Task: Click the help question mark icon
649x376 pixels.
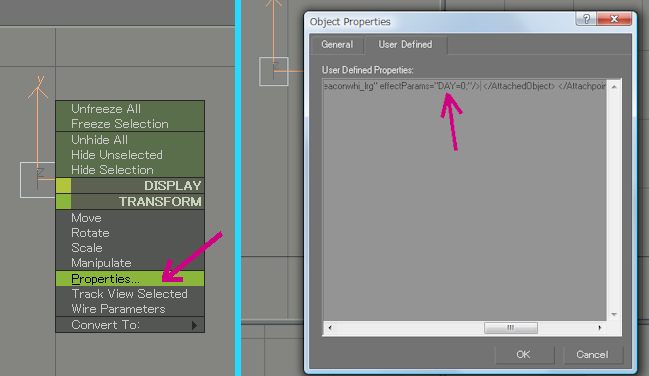Action: point(586,19)
